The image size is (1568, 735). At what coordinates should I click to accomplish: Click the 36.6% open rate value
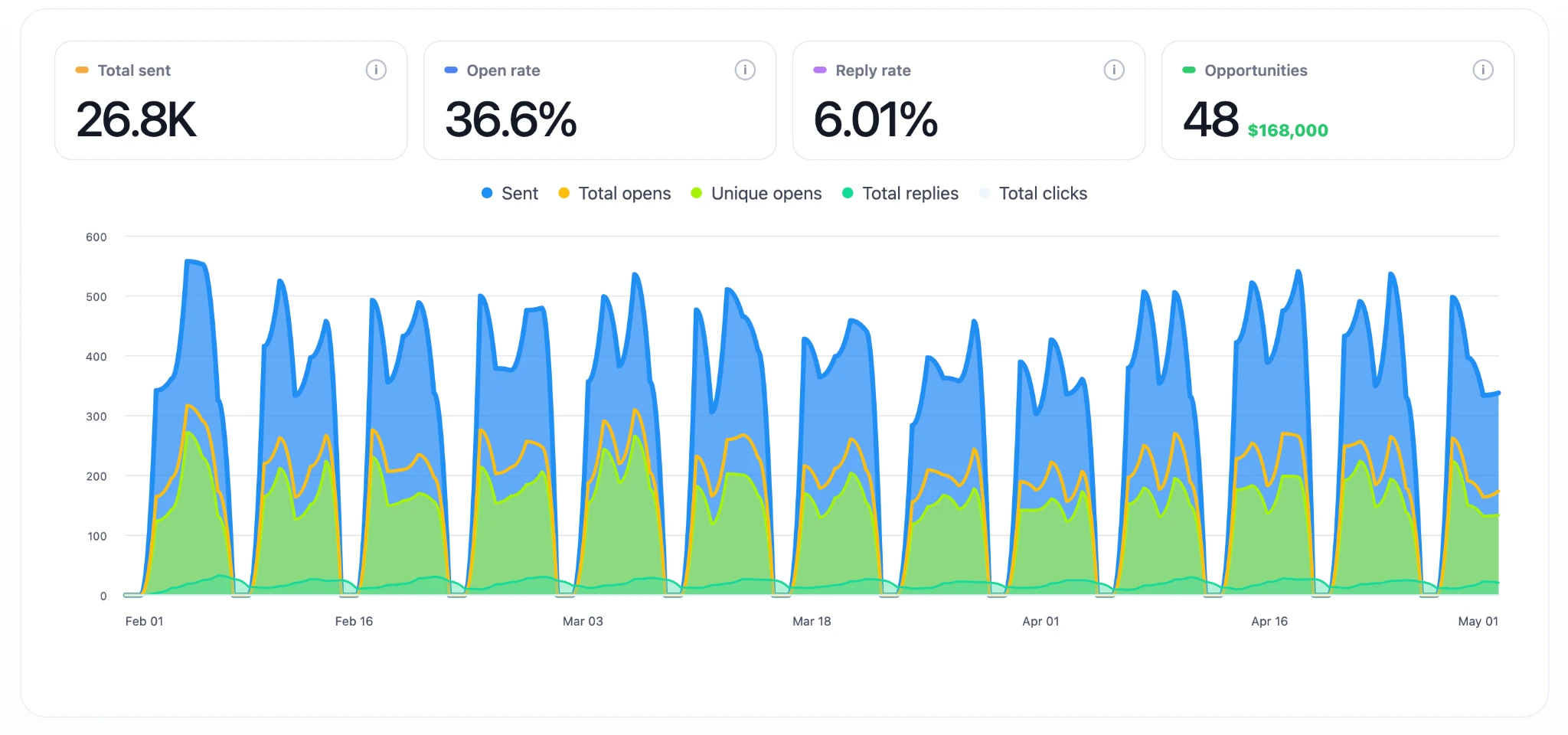[511, 120]
